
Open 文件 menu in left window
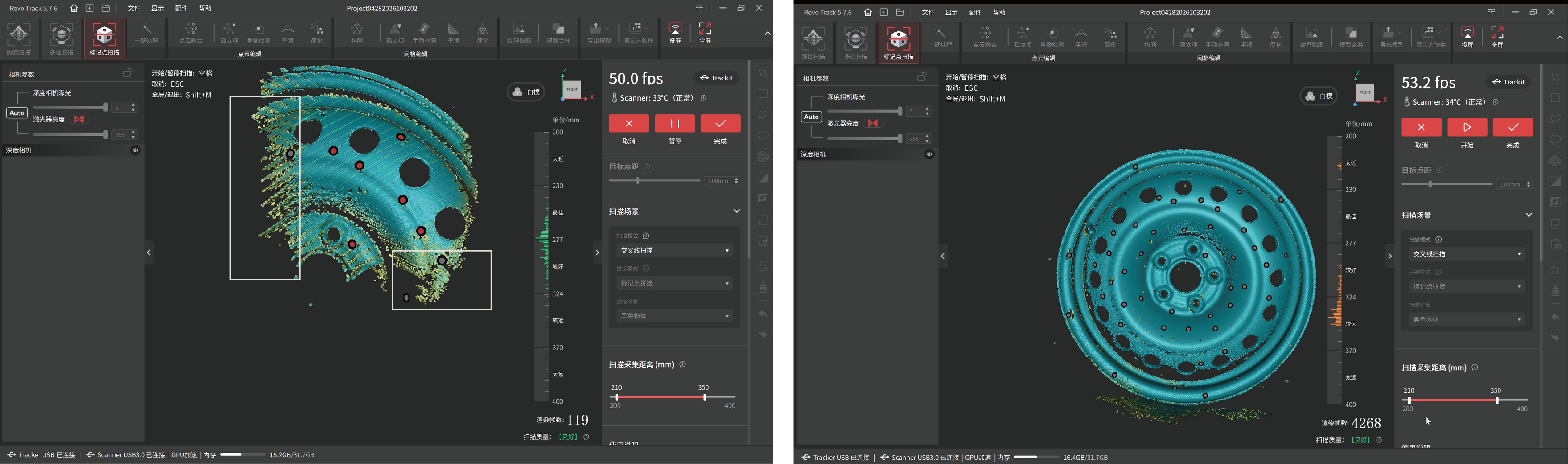134,9
